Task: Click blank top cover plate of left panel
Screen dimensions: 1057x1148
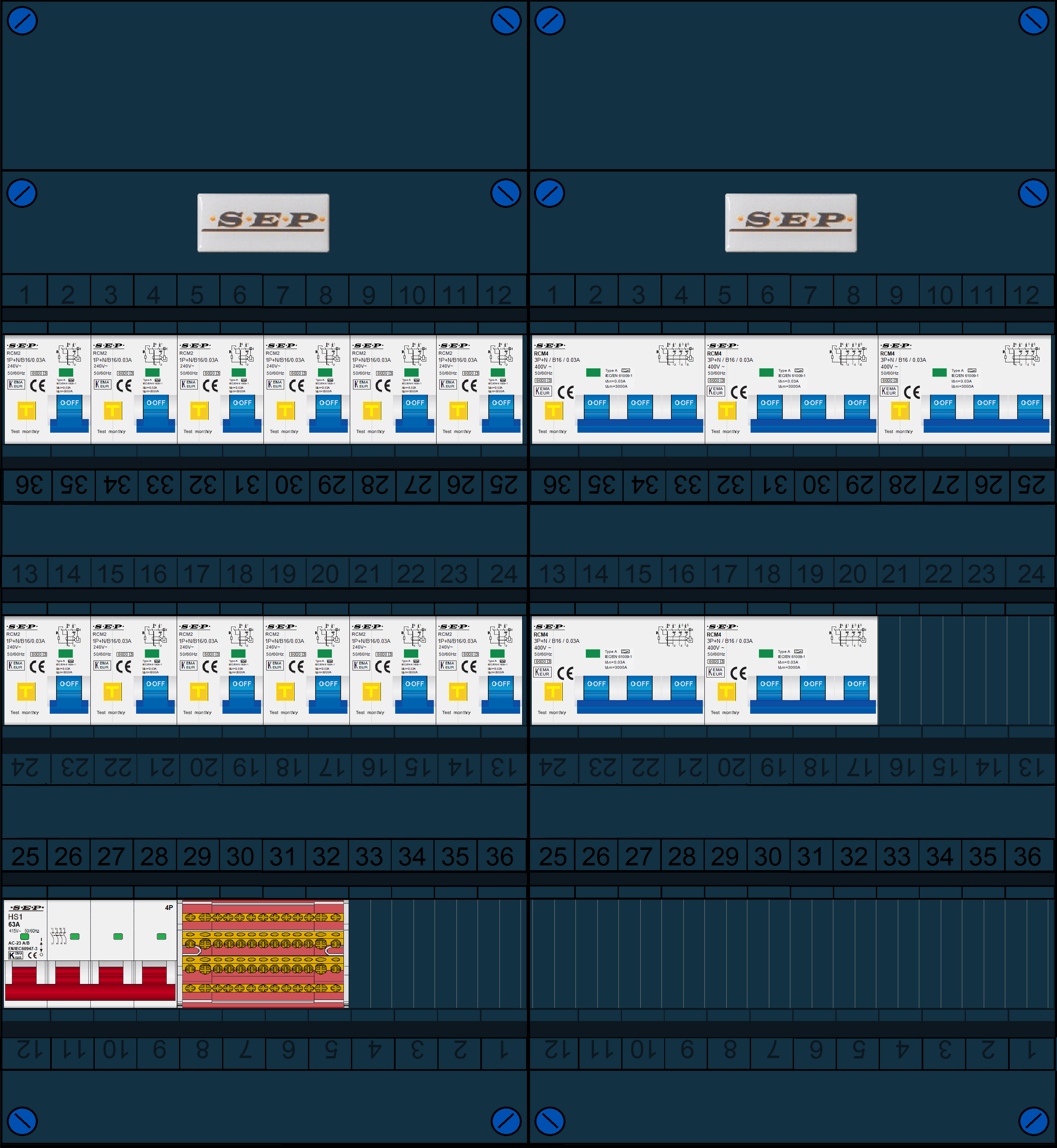Action: (x=264, y=85)
